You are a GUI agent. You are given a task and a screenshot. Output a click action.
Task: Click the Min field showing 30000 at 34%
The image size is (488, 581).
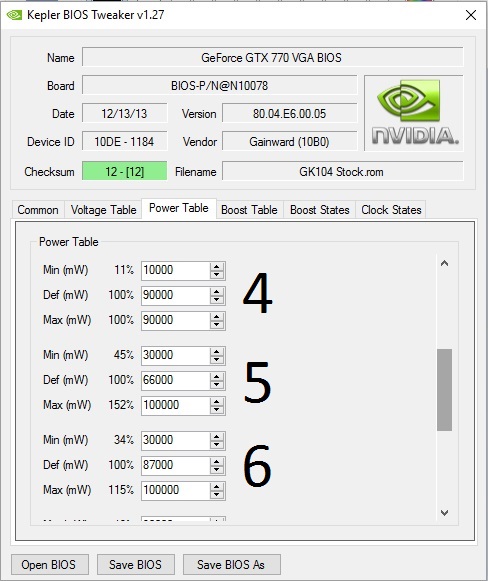coord(176,440)
